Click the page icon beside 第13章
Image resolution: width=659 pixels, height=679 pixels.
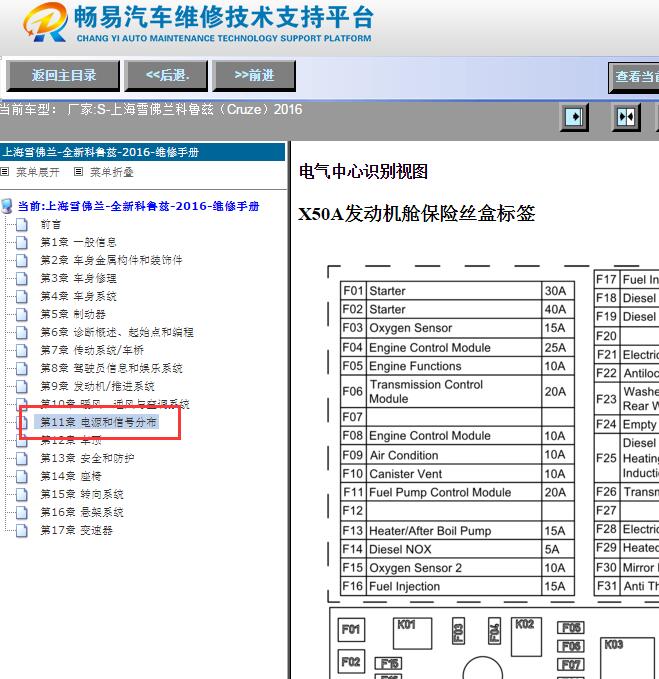point(22,458)
